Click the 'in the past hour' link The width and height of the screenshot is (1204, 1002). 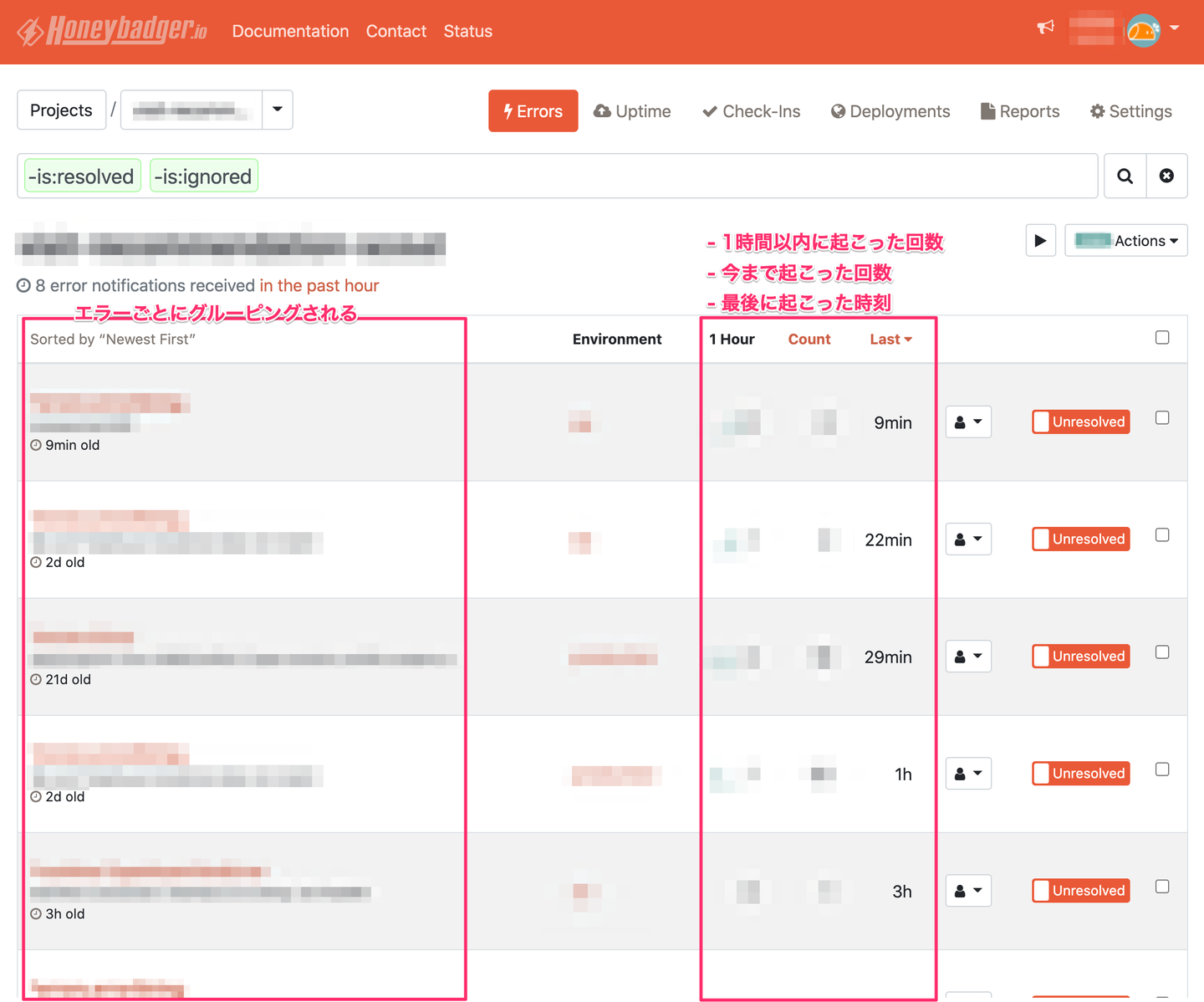pos(319,286)
